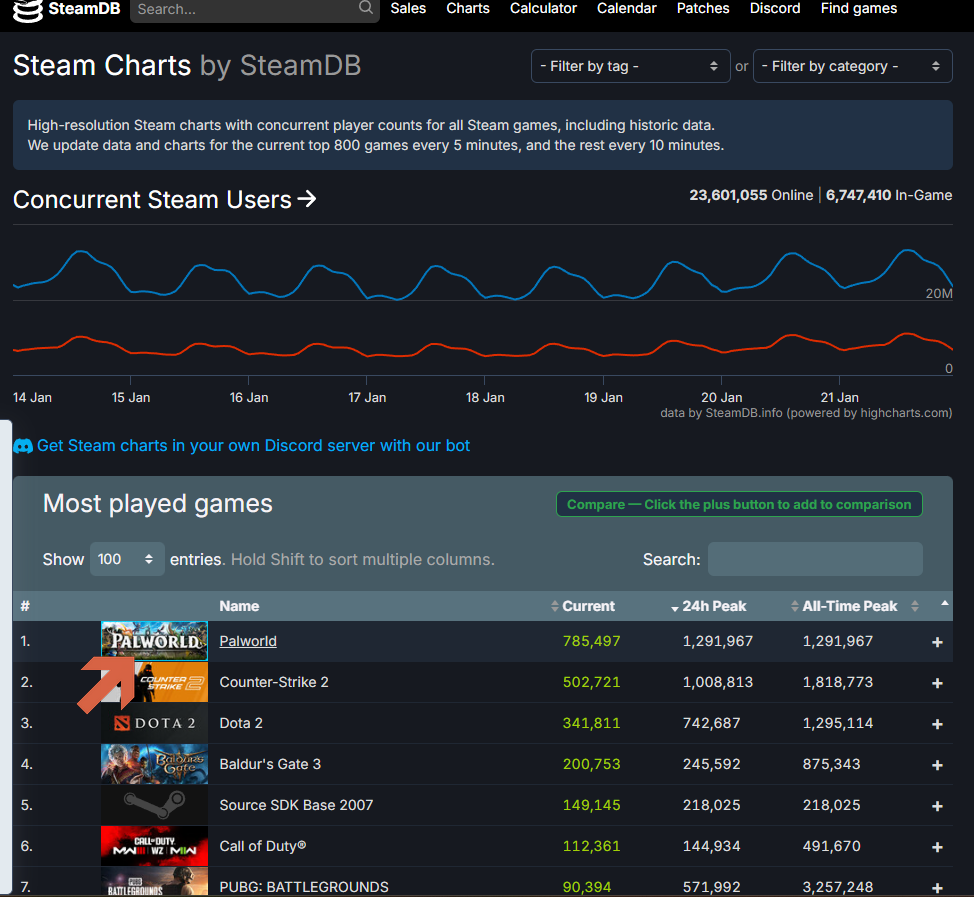Add Counter-Strike 2 to comparison with plus
This screenshot has width=974, height=897.
pos(937,683)
